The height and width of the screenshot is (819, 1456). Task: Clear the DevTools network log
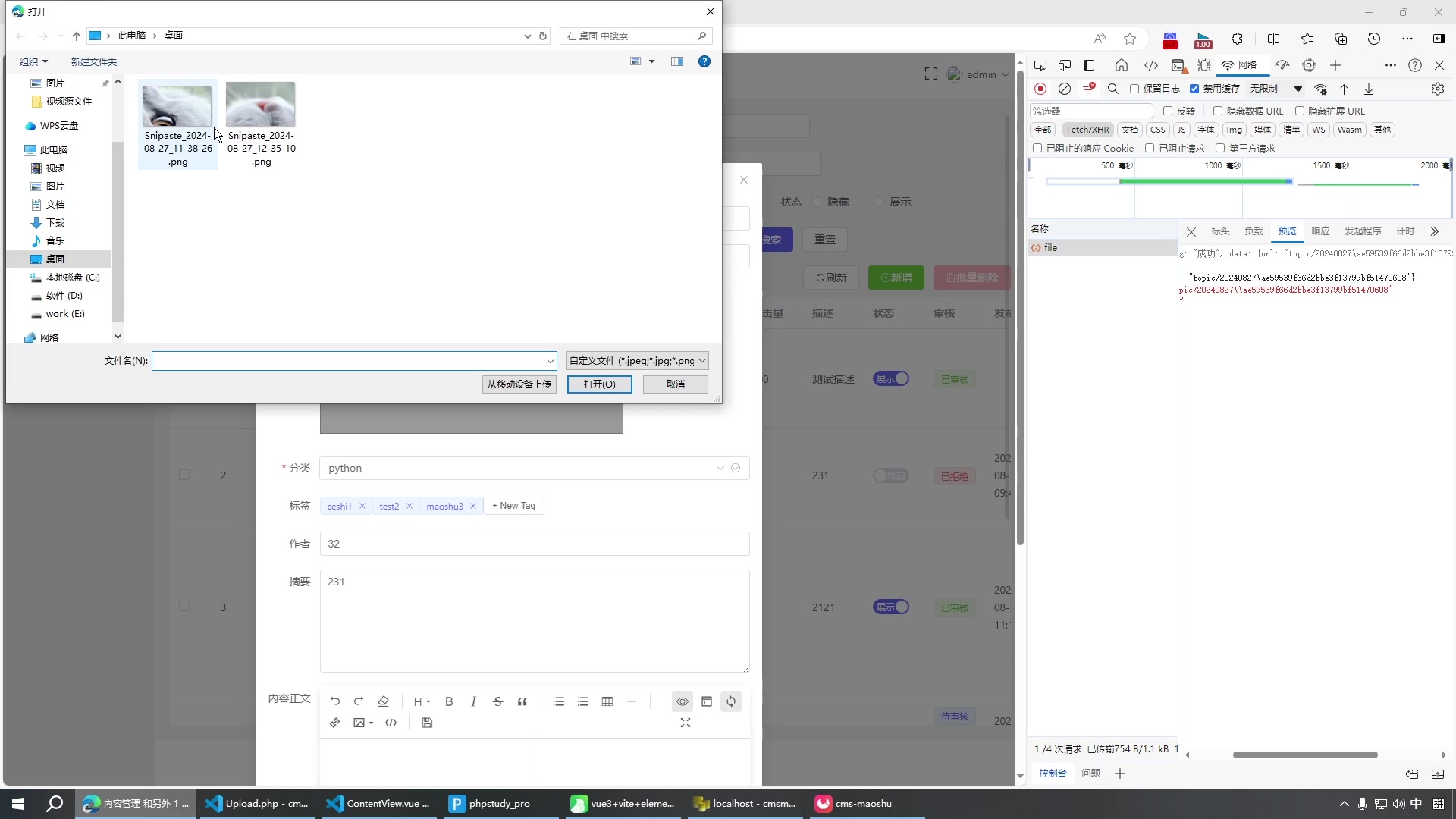tap(1065, 89)
